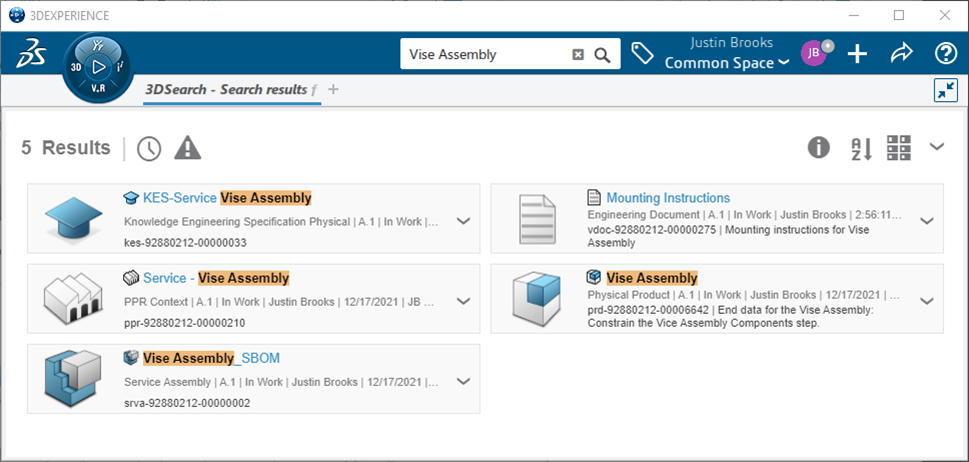The width and height of the screenshot is (969, 462).
Task: Expand Mounting Instructions result options
Action: (926, 221)
